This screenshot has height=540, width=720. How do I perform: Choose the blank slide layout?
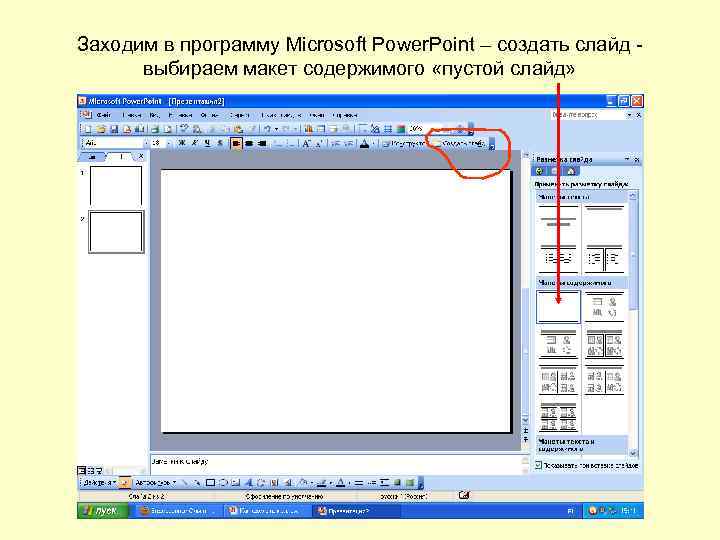coord(558,306)
